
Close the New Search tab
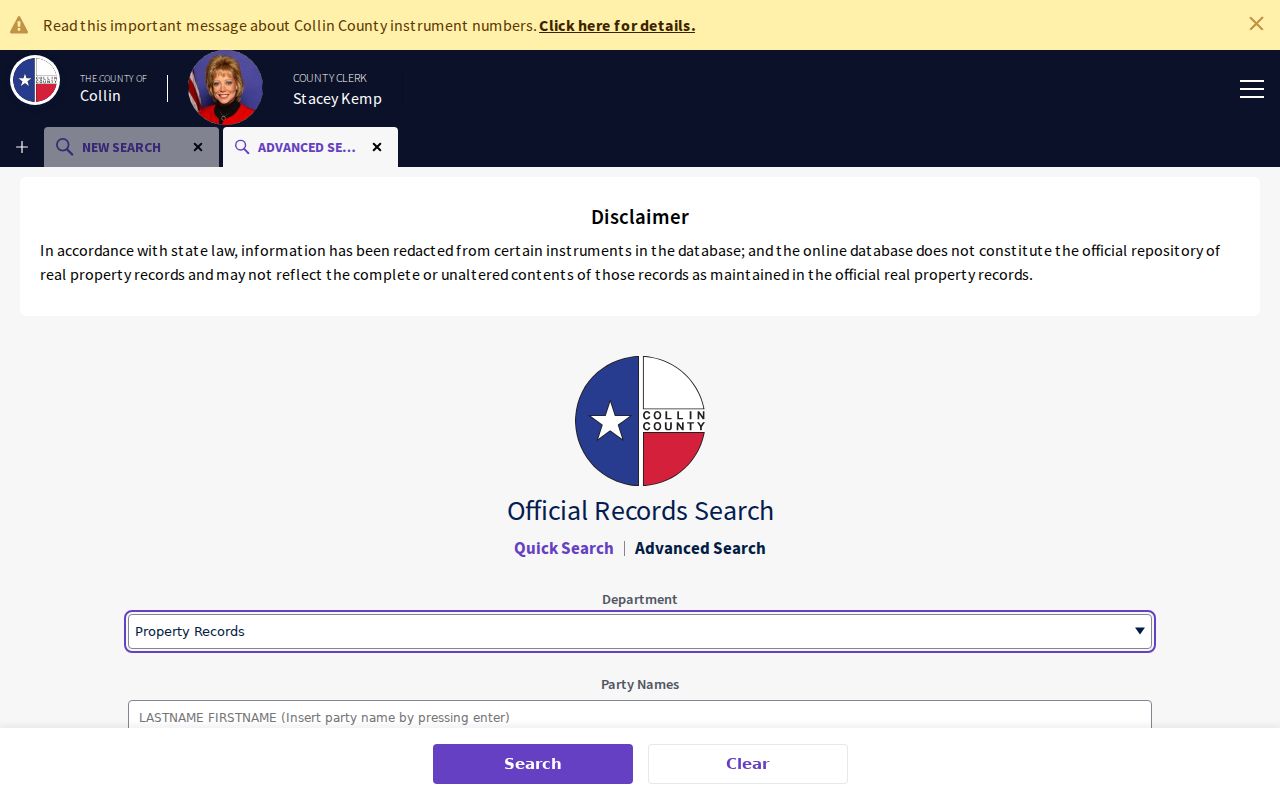[198, 147]
